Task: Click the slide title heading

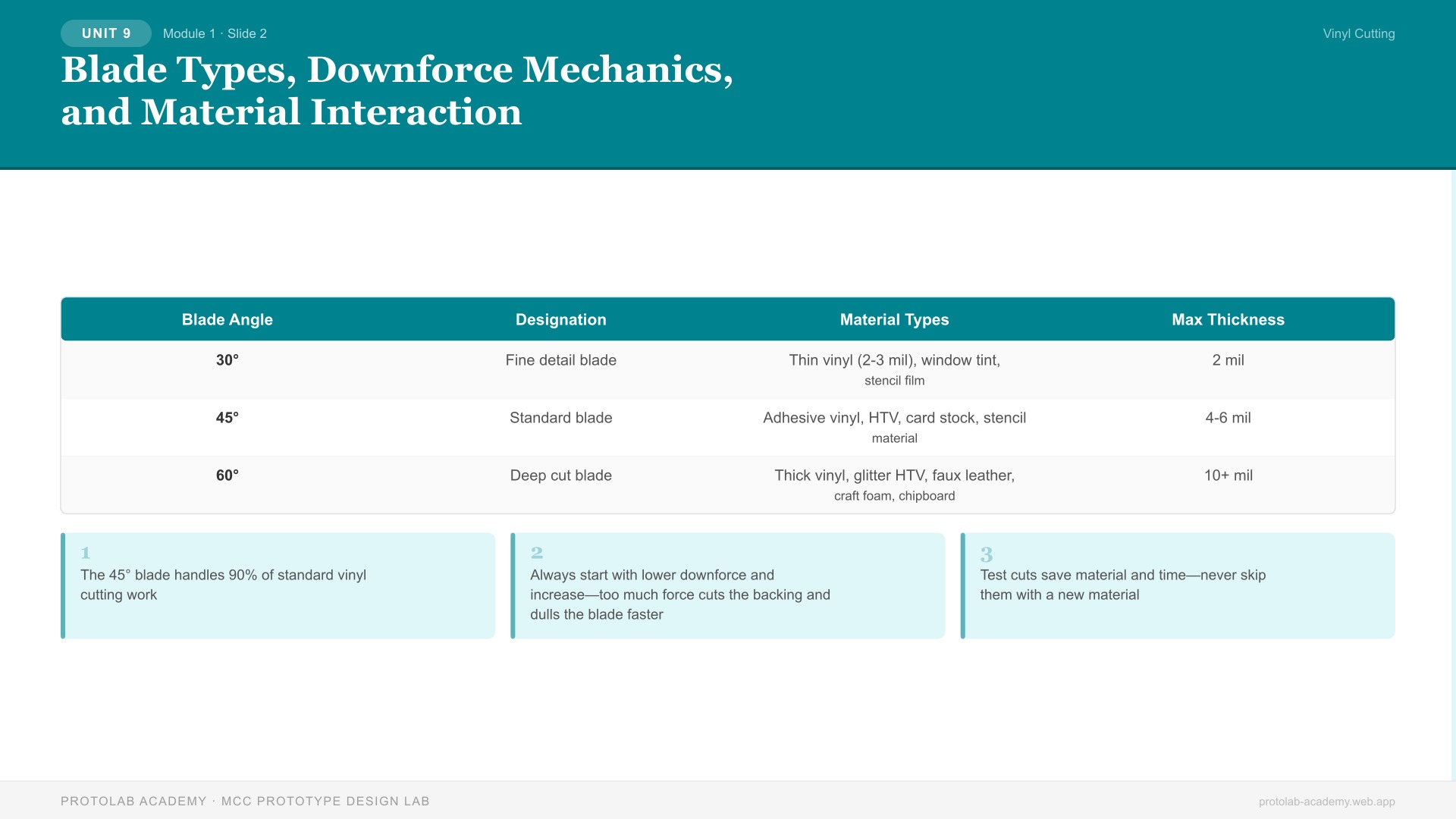Action: point(397,90)
